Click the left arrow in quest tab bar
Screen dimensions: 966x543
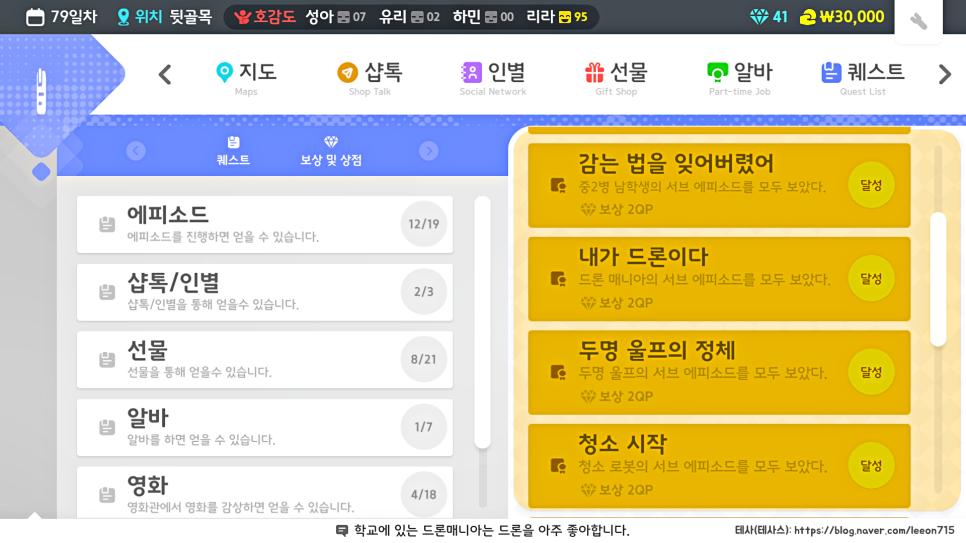click(136, 151)
